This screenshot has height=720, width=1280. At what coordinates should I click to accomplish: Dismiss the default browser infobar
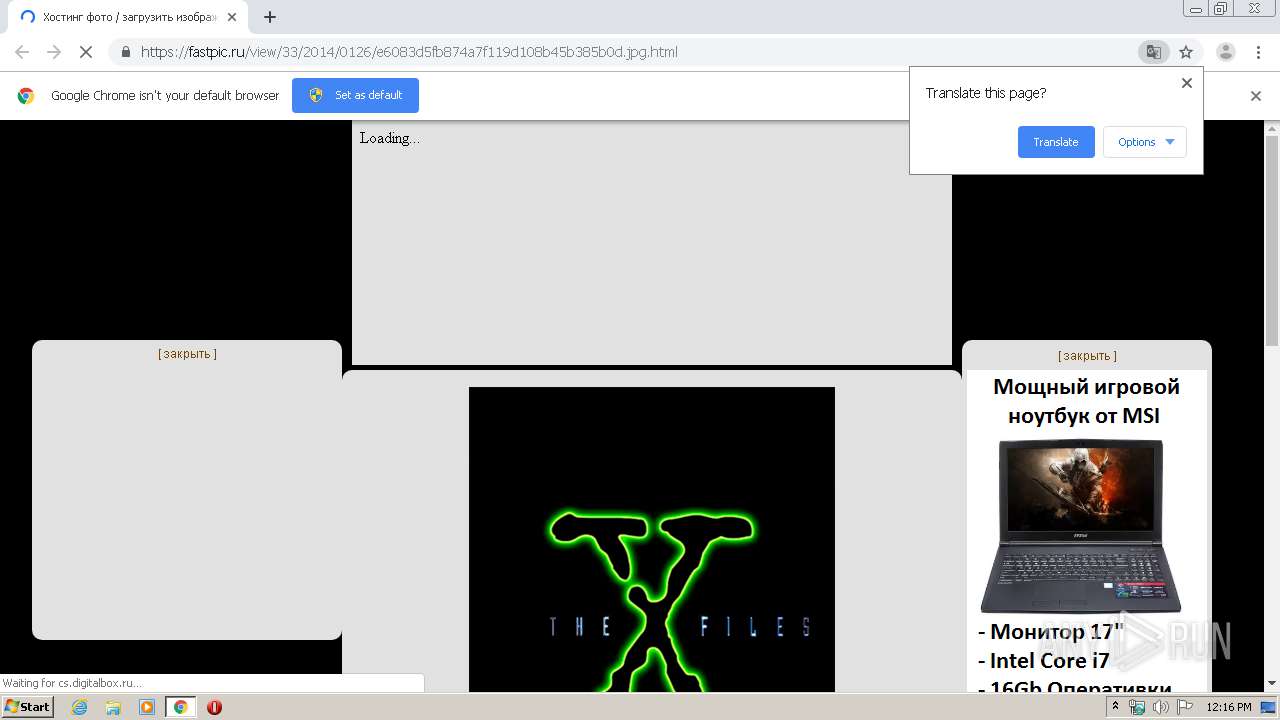pos(1256,96)
